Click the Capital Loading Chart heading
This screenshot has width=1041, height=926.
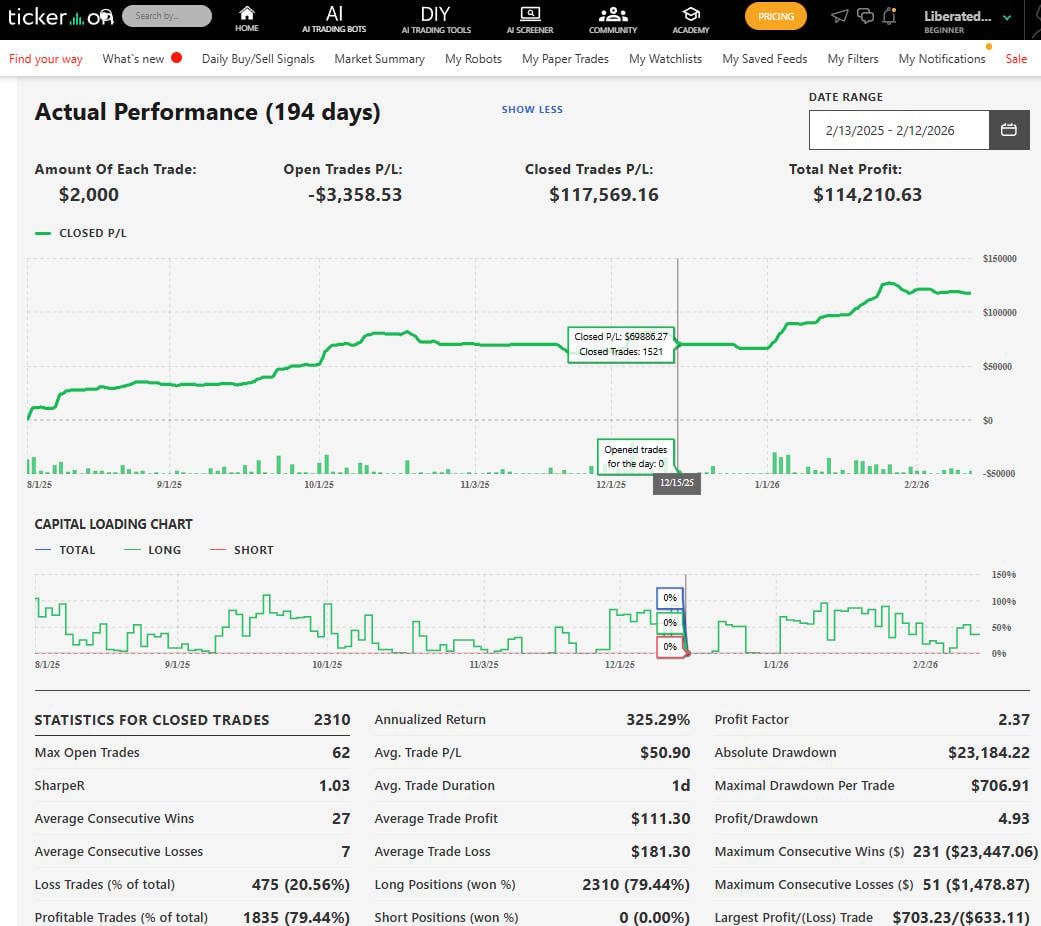(114, 524)
